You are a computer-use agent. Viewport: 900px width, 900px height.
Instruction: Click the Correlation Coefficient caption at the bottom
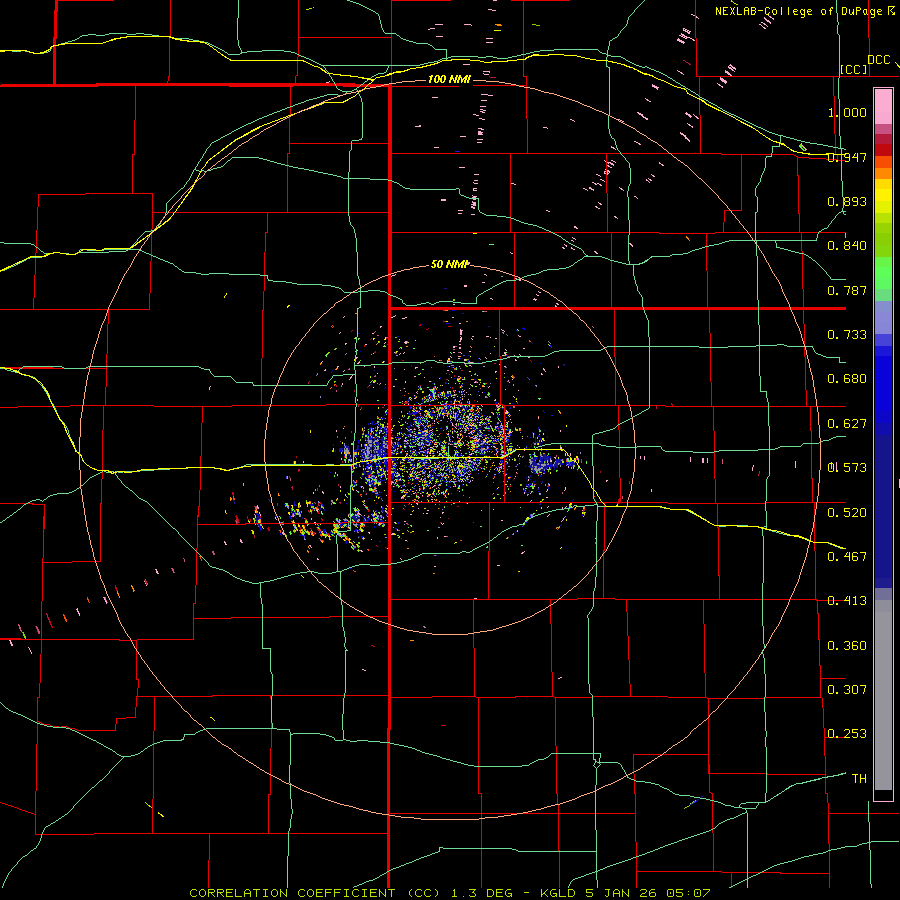449,893
